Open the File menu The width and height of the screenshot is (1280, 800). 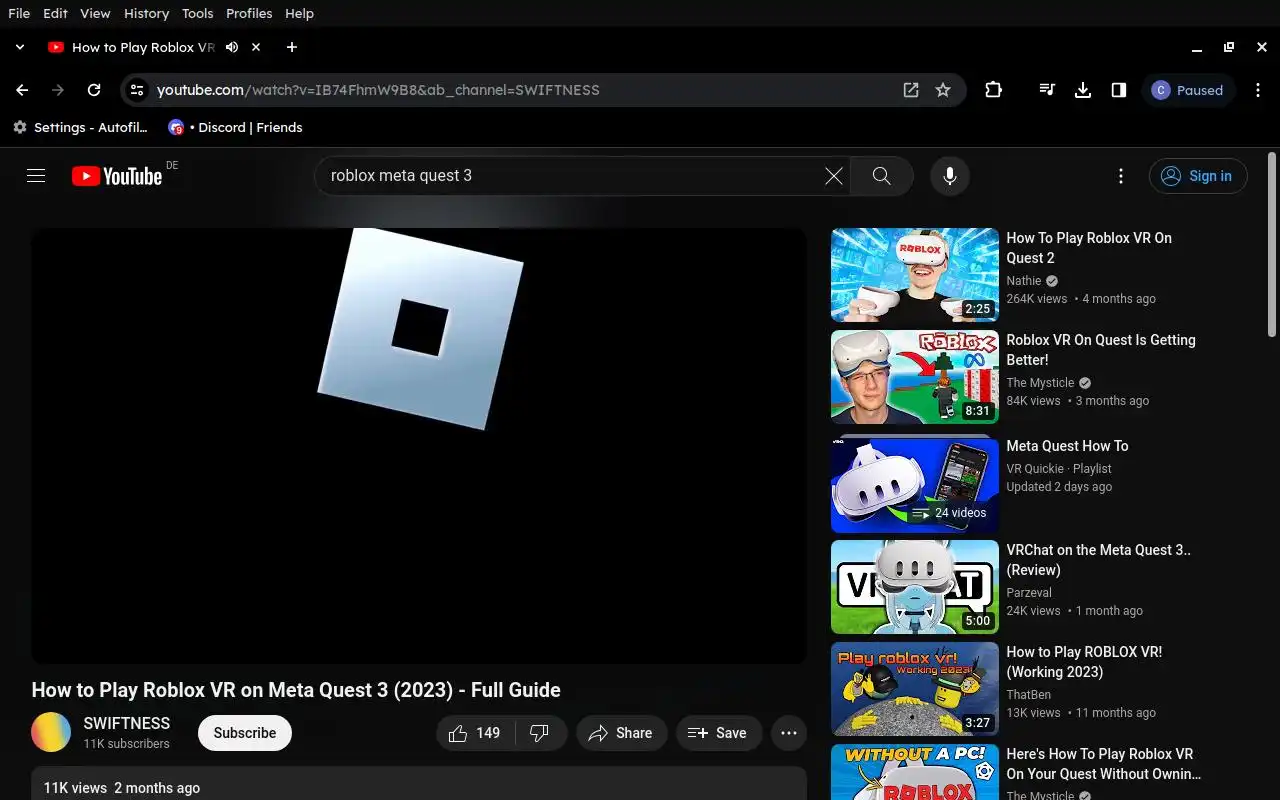[x=19, y=13]
